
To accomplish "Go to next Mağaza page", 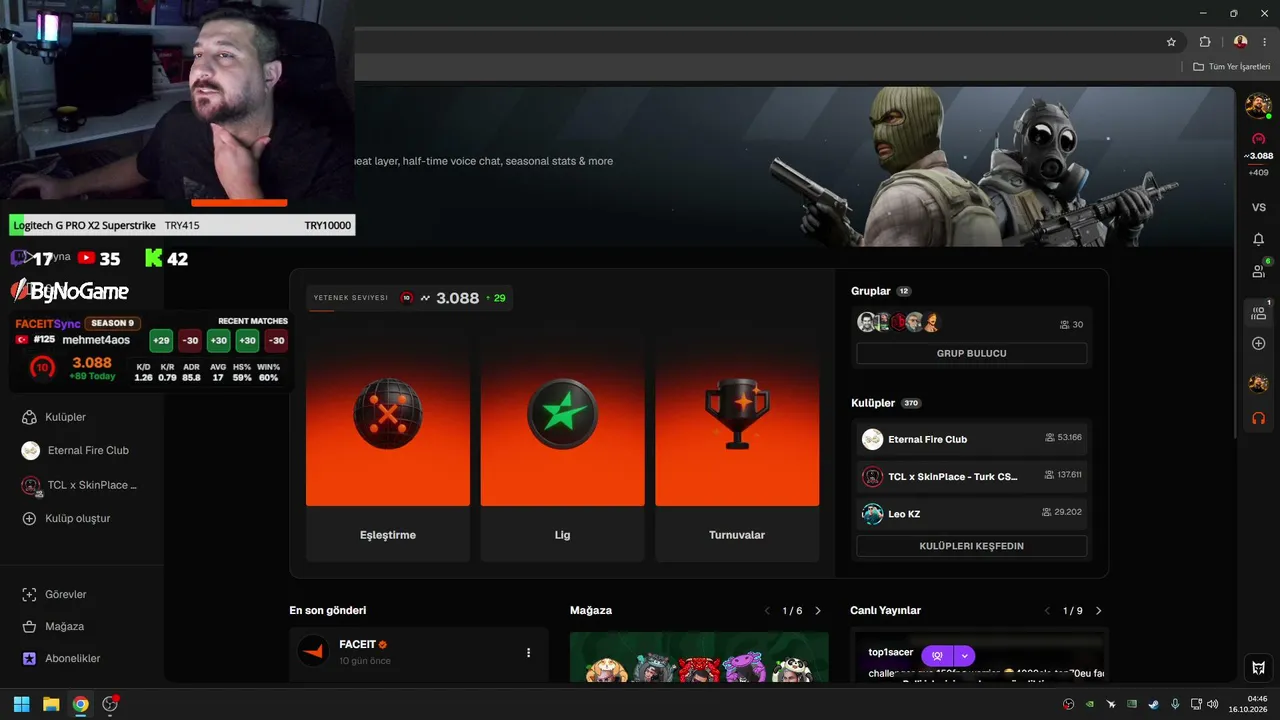I will [818, 611].
